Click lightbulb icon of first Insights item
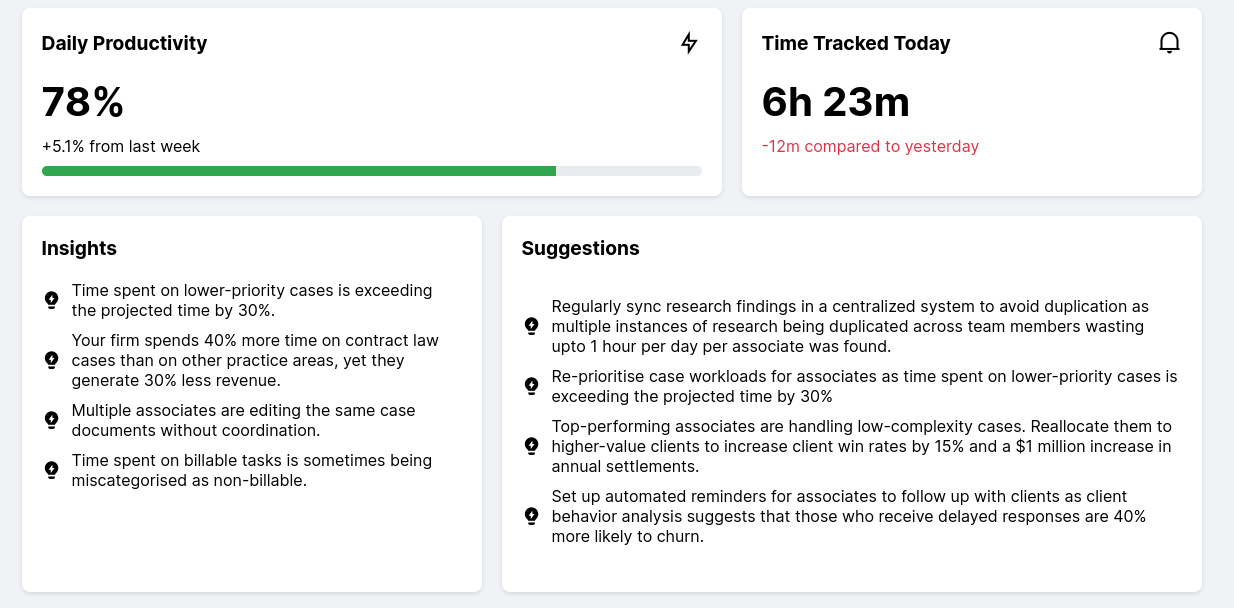 pyautogui.click(x=52, y=300)
